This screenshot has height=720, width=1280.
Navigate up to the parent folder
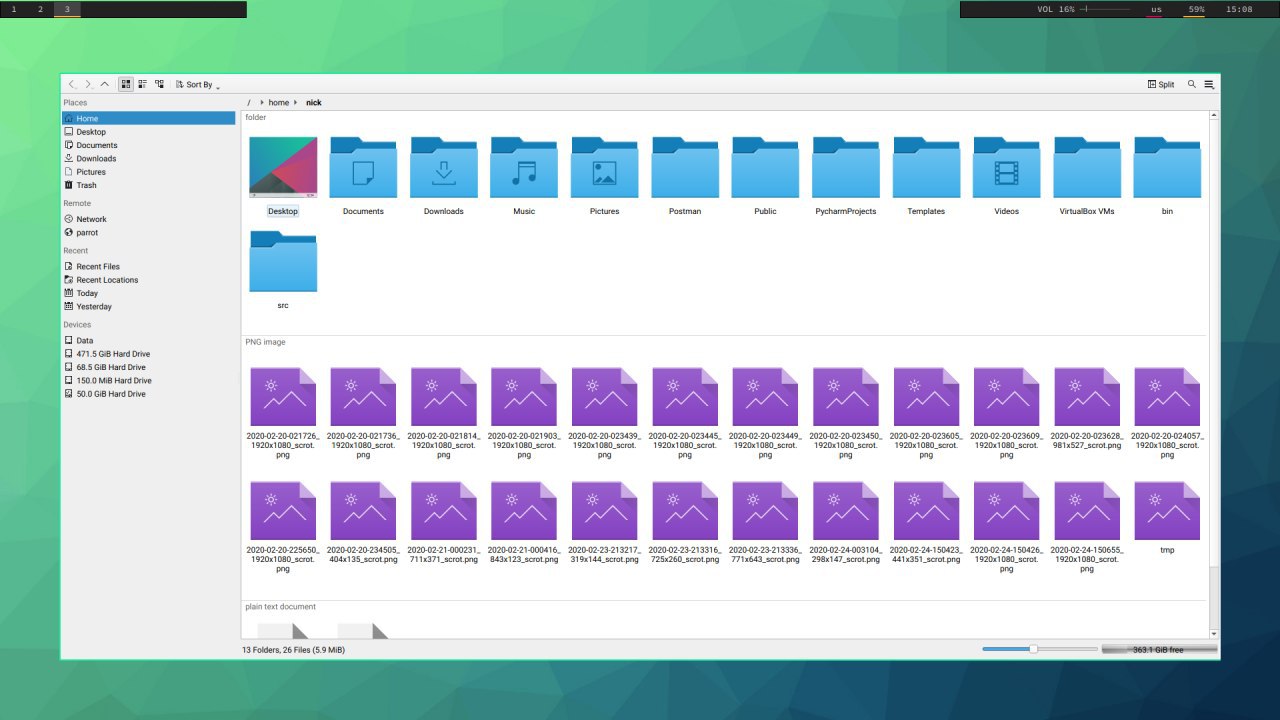[x=104, y=85]
